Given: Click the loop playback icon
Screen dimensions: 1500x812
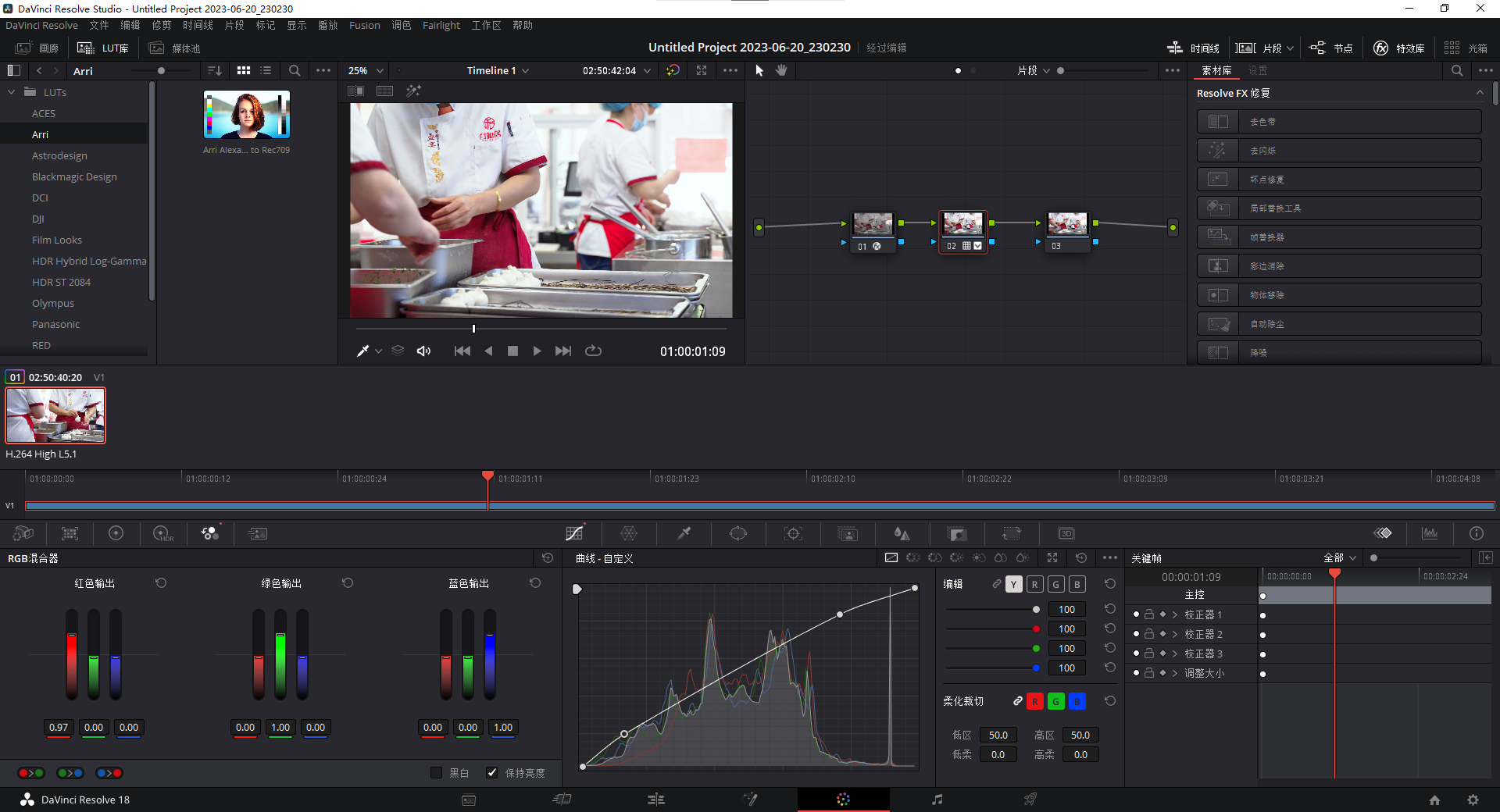Looking at the screenshot, I should point(594,351).
